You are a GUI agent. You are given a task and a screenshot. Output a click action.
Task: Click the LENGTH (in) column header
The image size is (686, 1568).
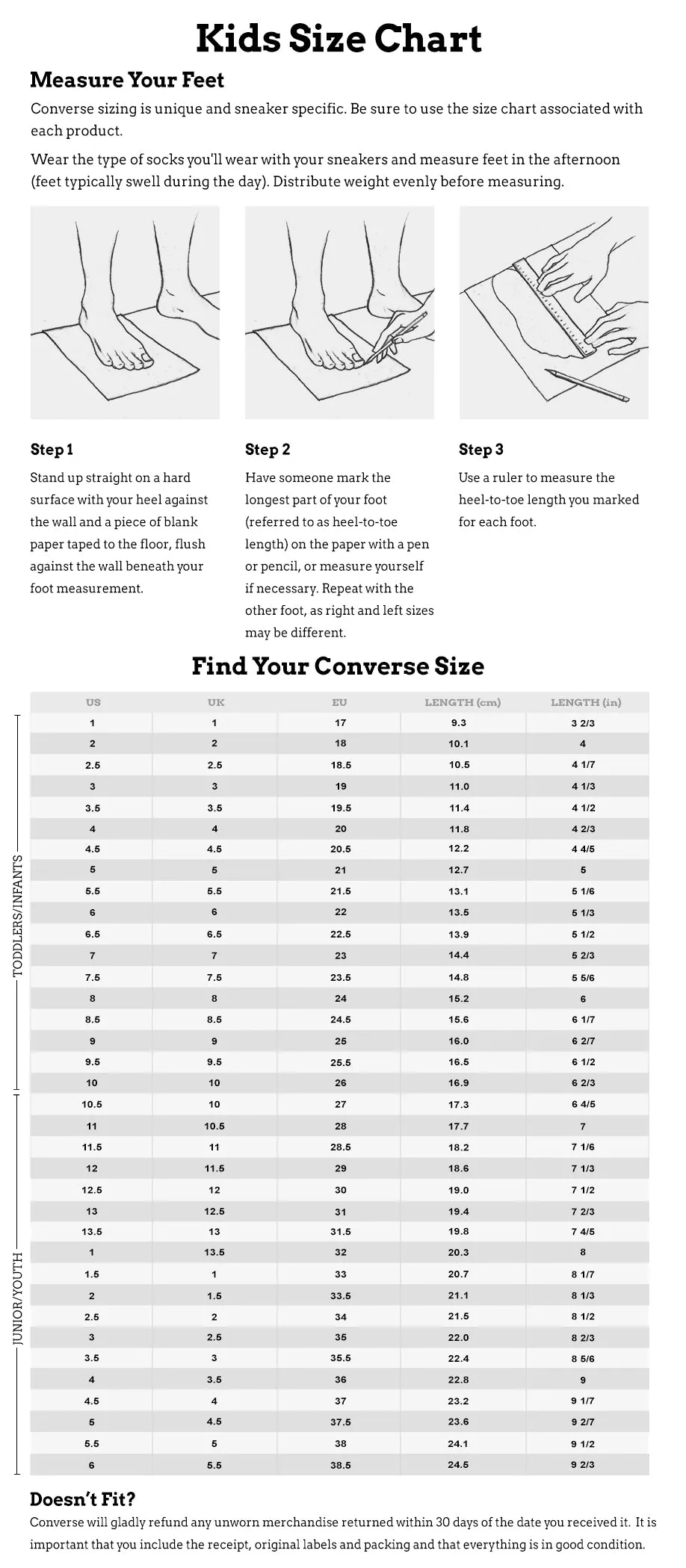pos(586,702)
